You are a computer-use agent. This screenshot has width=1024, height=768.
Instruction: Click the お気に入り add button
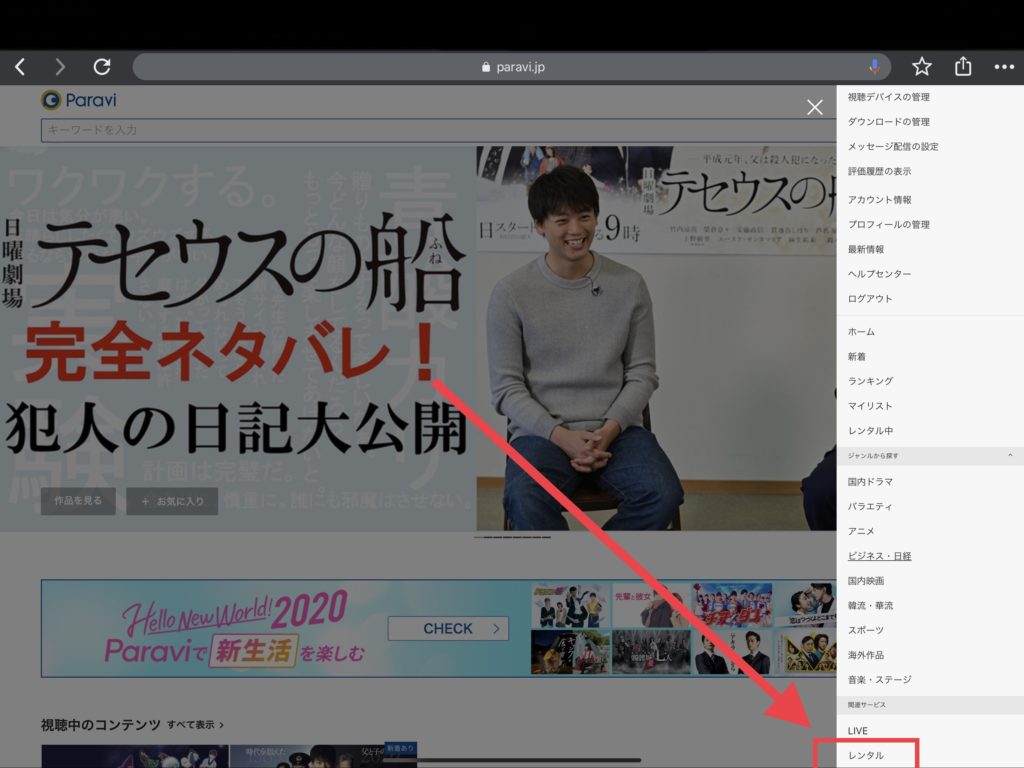pyautogui.click(x=172, y=501)
